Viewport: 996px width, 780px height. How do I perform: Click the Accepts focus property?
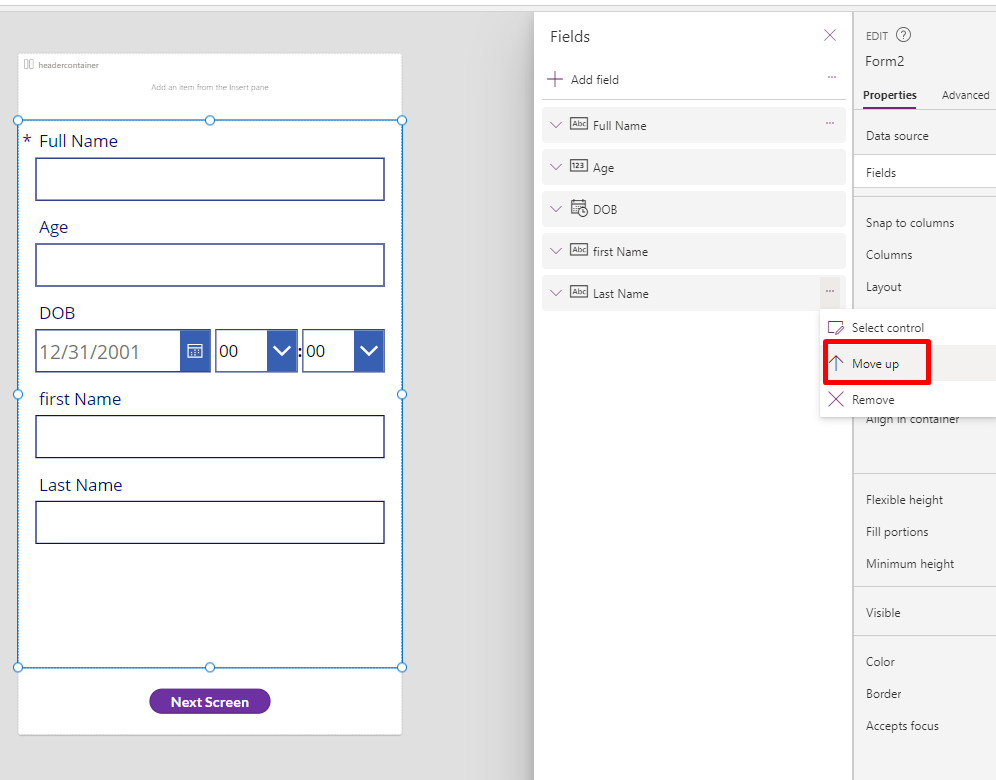pyautogui.click(x=902, y=725)
